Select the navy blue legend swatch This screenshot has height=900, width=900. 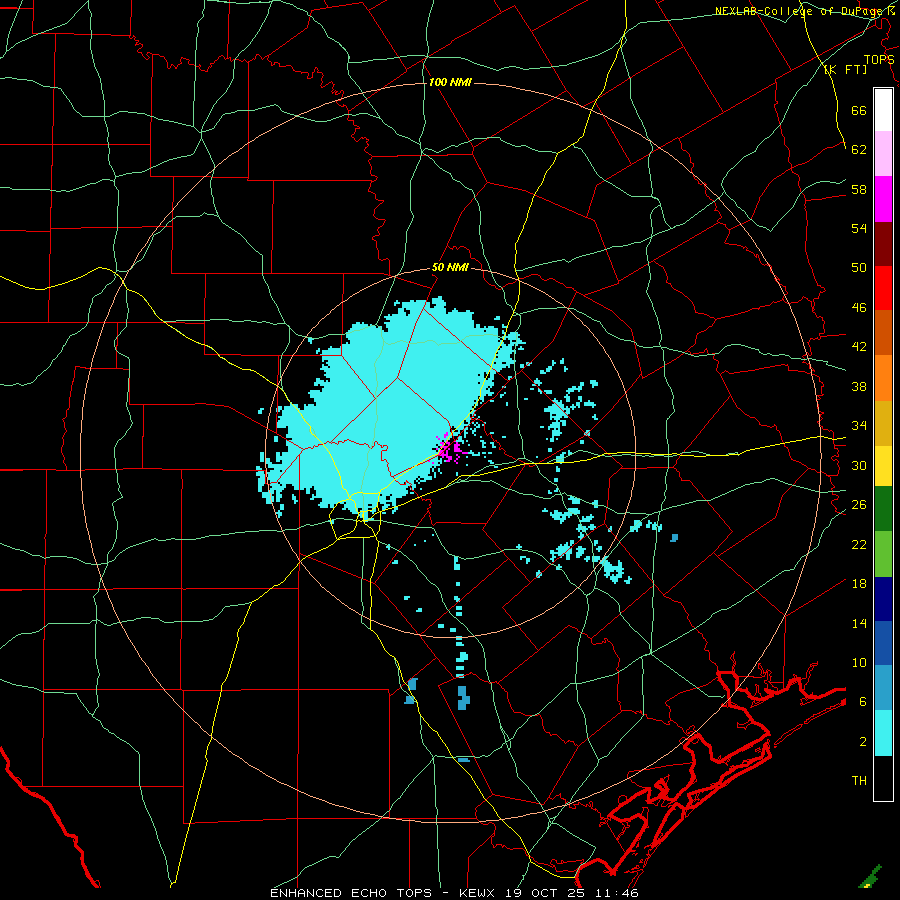883,599
